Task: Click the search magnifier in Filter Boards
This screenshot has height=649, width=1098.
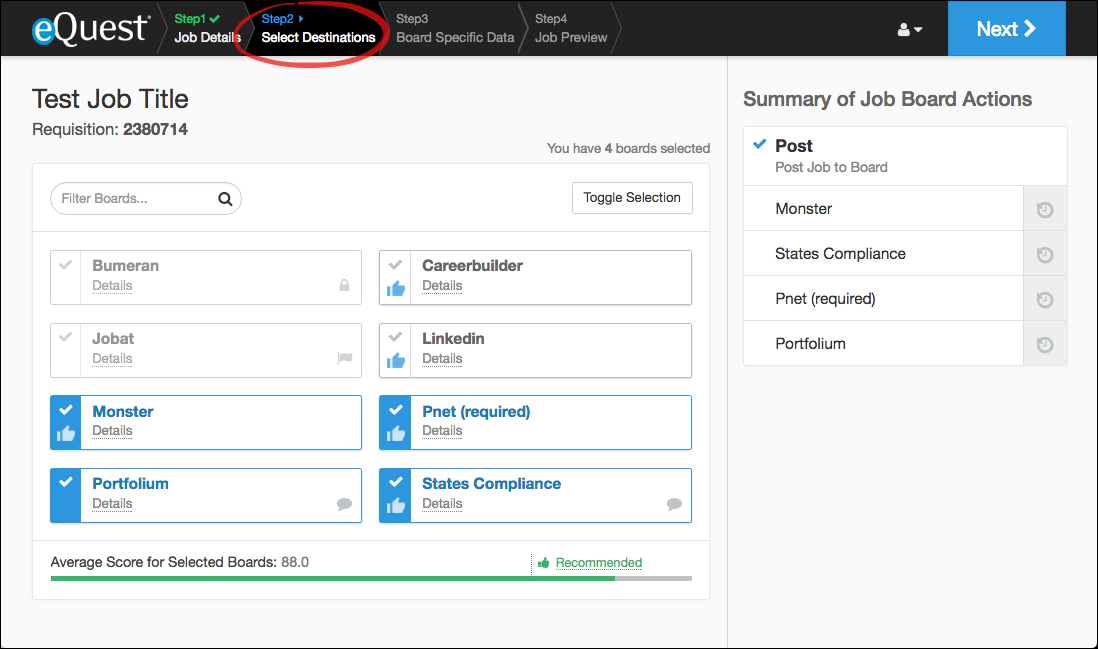Action: pyautogui.click(x=225, y=198)
